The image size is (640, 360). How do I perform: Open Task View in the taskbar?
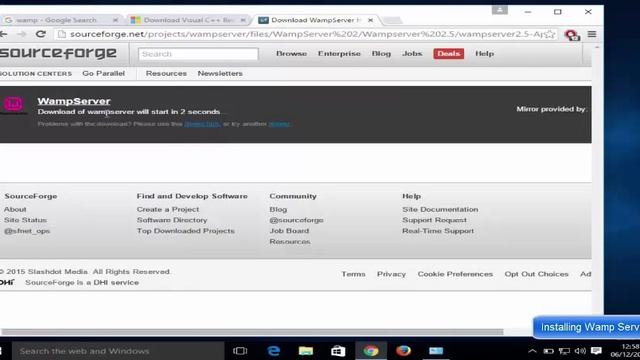[x=240, y=351]
